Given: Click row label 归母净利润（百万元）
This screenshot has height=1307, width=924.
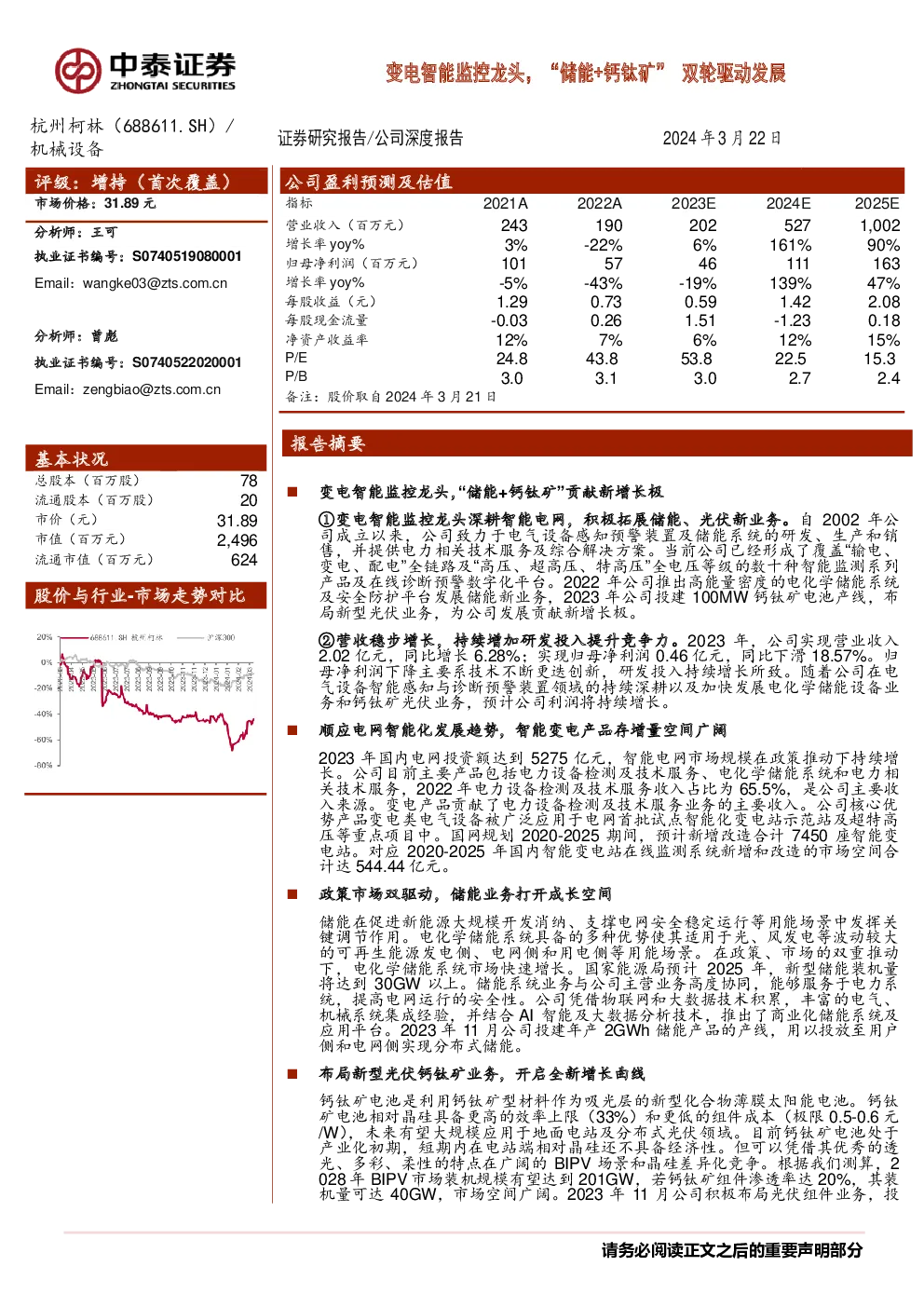Looking at the screenshot, I should coord(351,264).
